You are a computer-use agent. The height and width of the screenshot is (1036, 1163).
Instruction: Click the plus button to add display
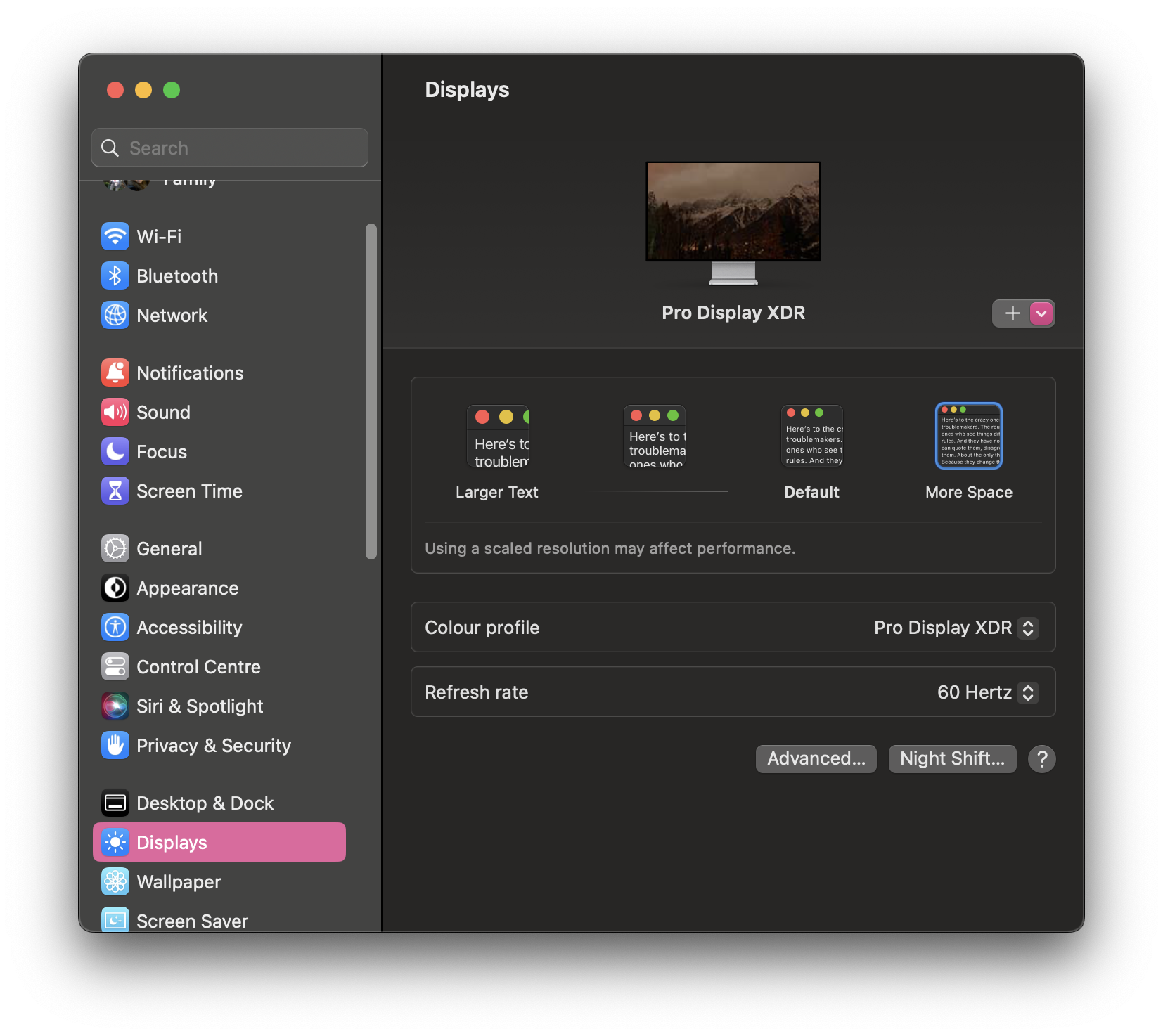pos(1012,313)
